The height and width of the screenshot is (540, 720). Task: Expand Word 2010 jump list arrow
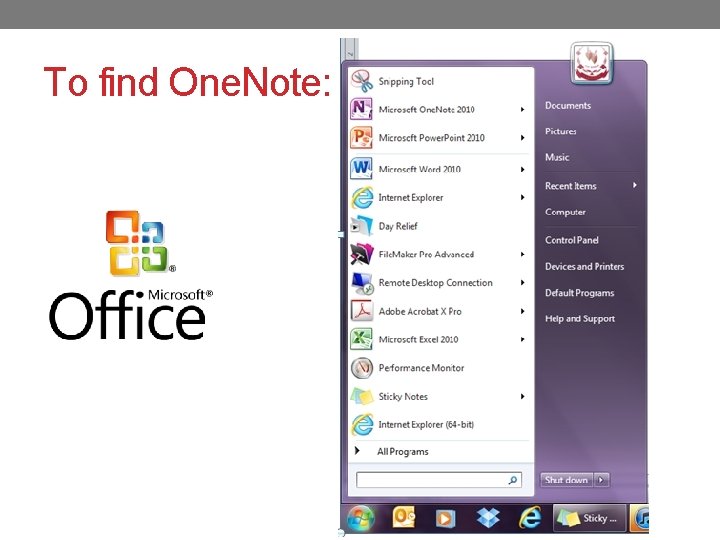pyautogui.click(x=523, y=169)
